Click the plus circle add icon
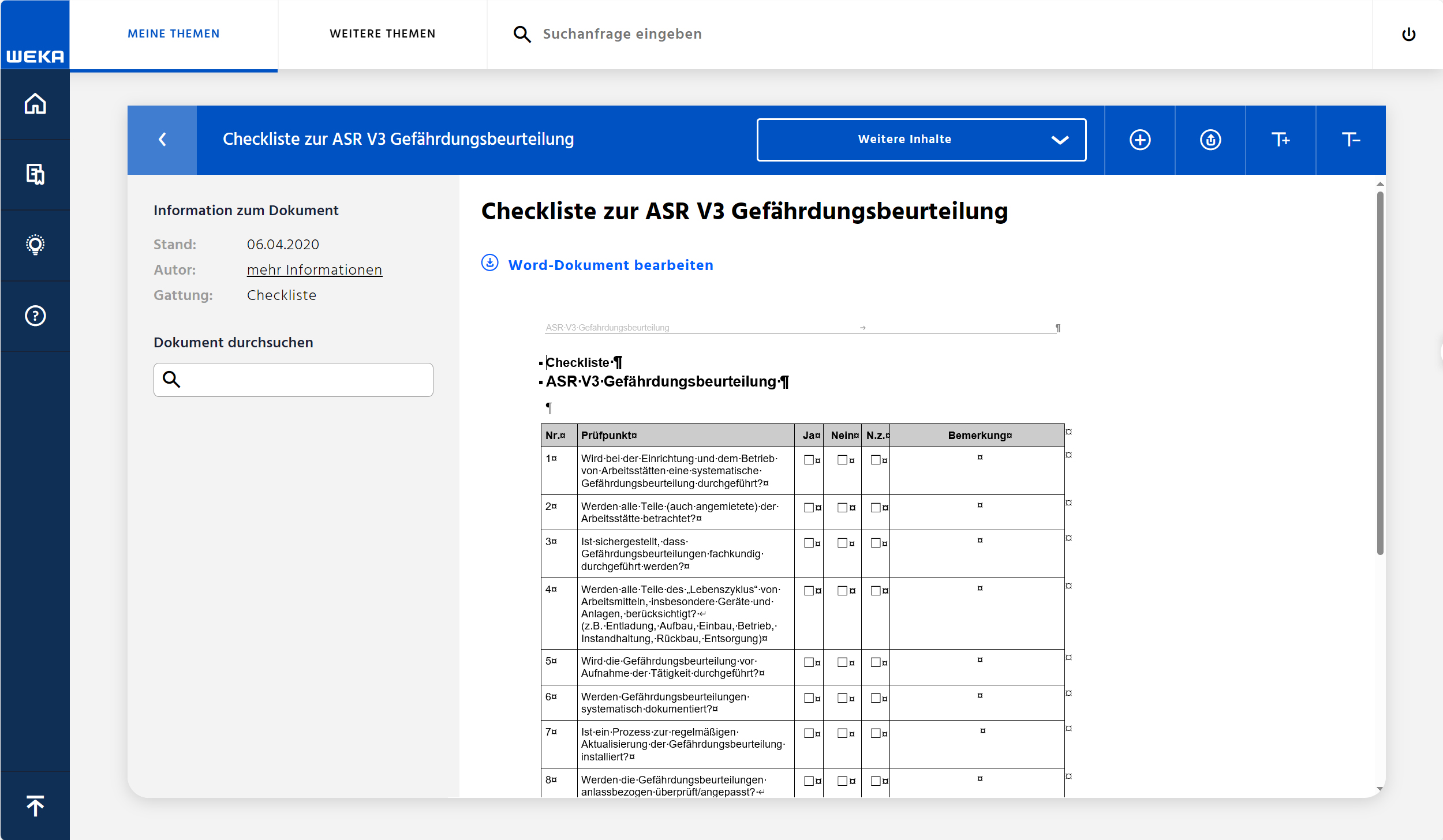This screenshot has height=840, width=1443. click(x=1139, y=140)
